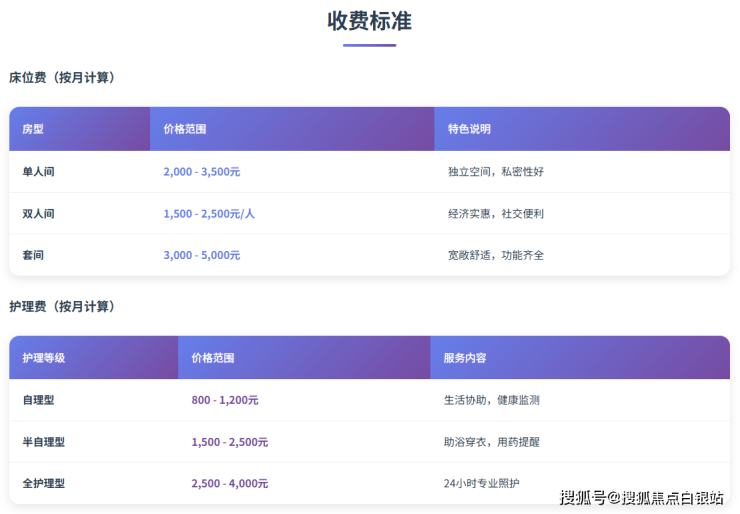
Task: Click the 护理费（按月计算） section heading
Action: 62,307
